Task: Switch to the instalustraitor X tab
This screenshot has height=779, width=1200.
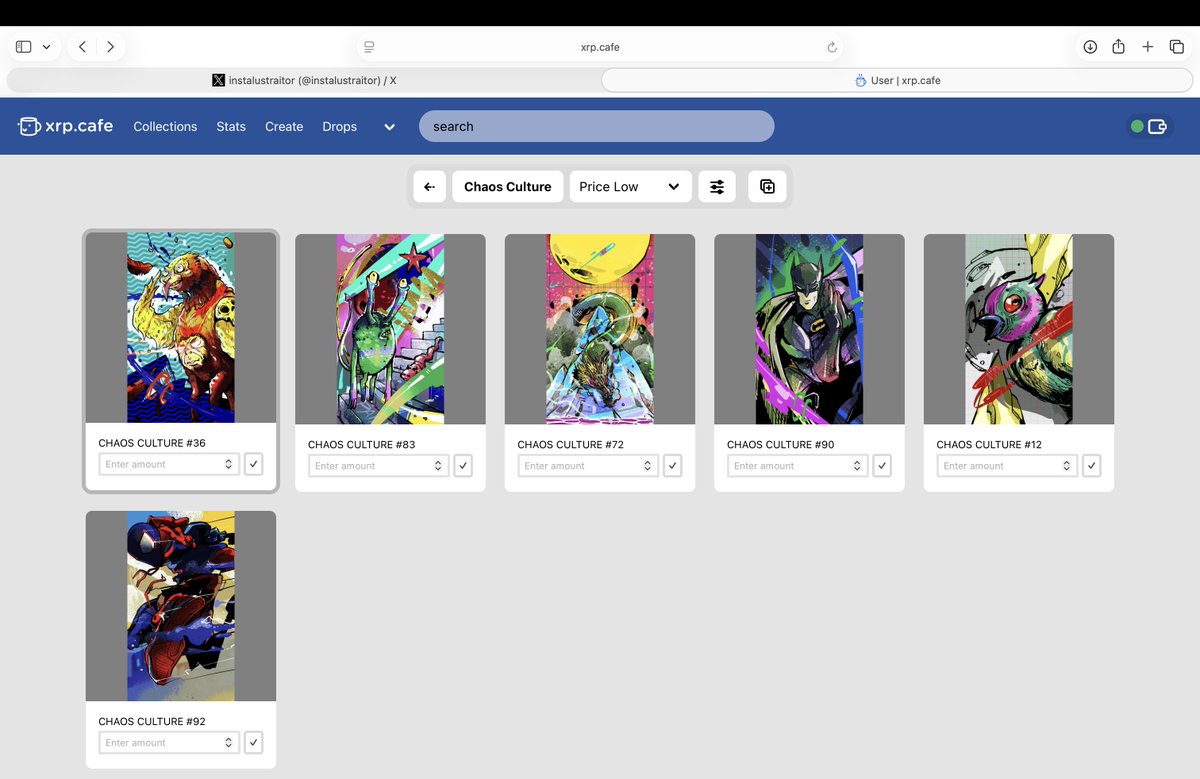Action: coord(304,80)
